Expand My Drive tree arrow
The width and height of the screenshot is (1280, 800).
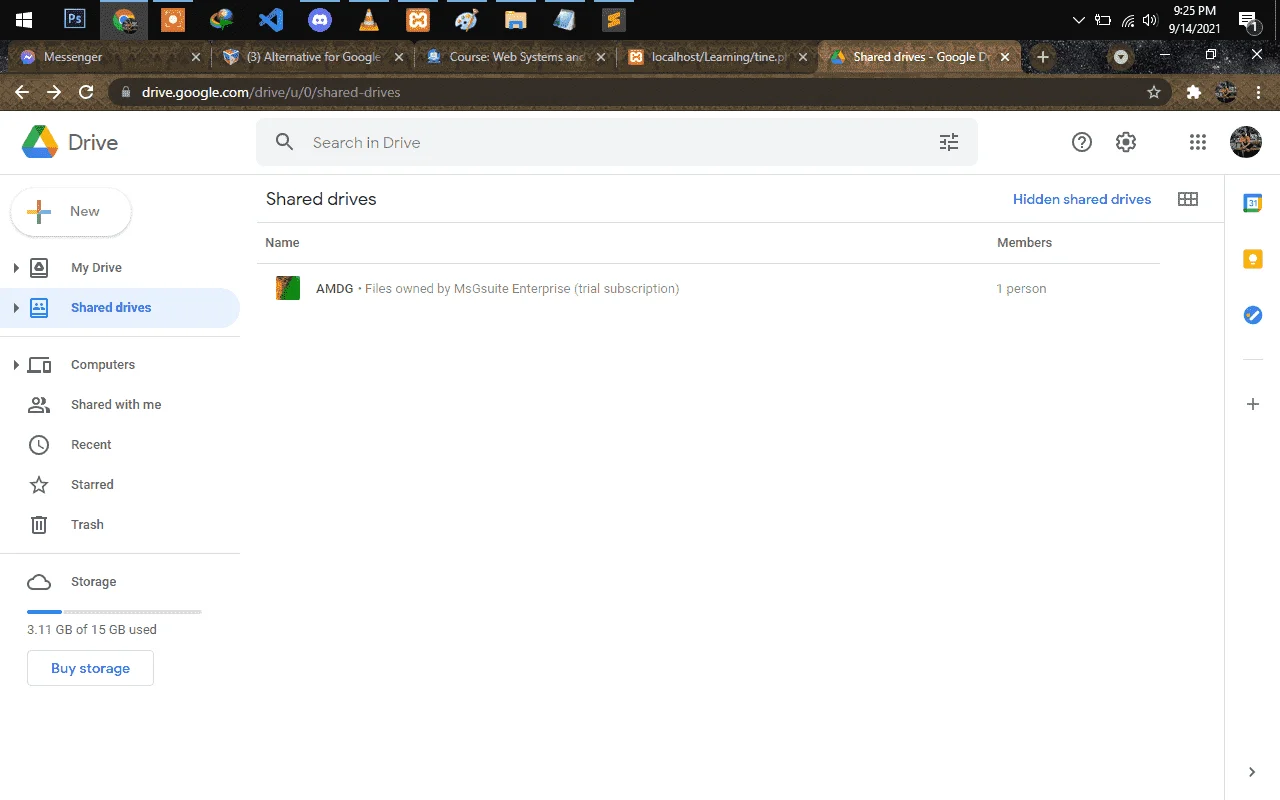(x=16, y=268)
